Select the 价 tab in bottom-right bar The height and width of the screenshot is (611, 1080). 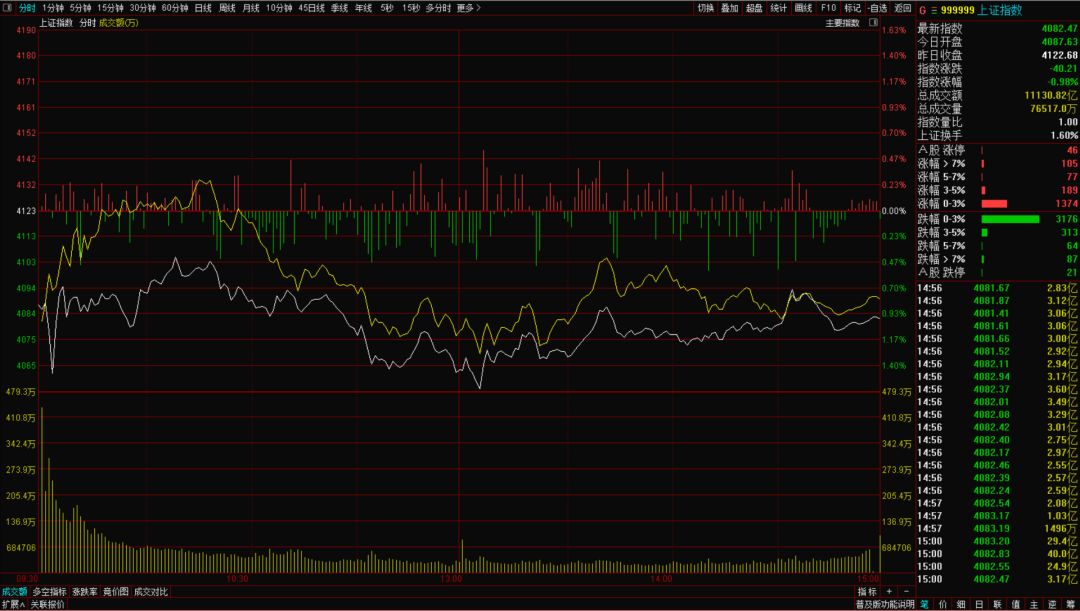tap(942, 604)
